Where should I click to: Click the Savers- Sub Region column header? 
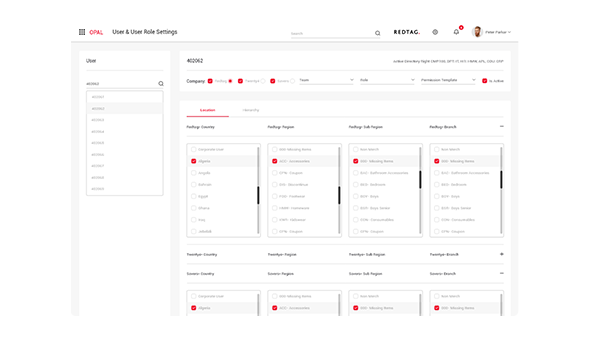pyautogui.click(x=365, y=273)
